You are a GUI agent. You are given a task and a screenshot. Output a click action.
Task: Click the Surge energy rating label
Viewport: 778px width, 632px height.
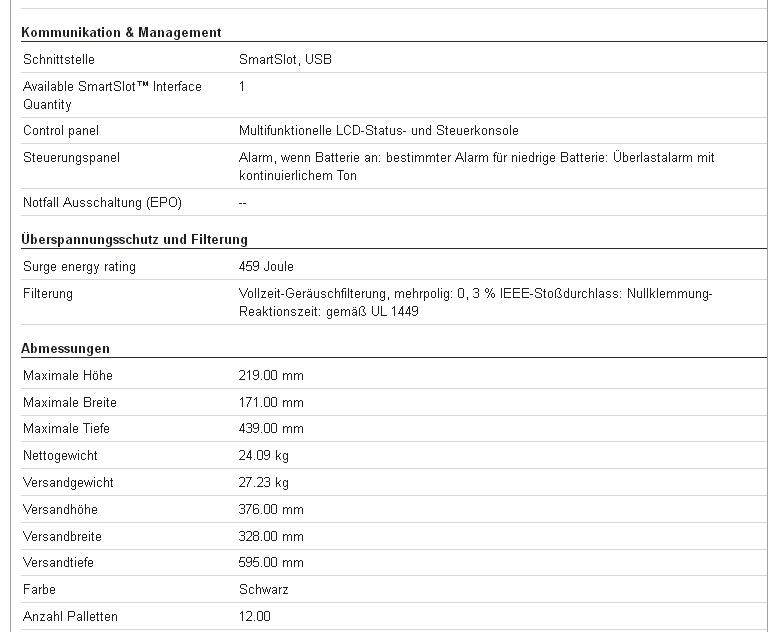[x=79, y=267]
